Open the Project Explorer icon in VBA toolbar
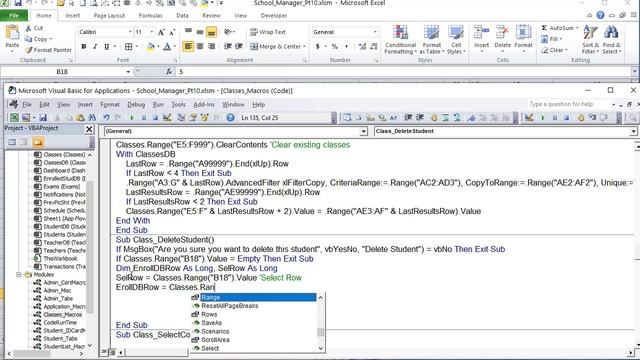Viewport: 640px width, 360px height. pos(181,118)
